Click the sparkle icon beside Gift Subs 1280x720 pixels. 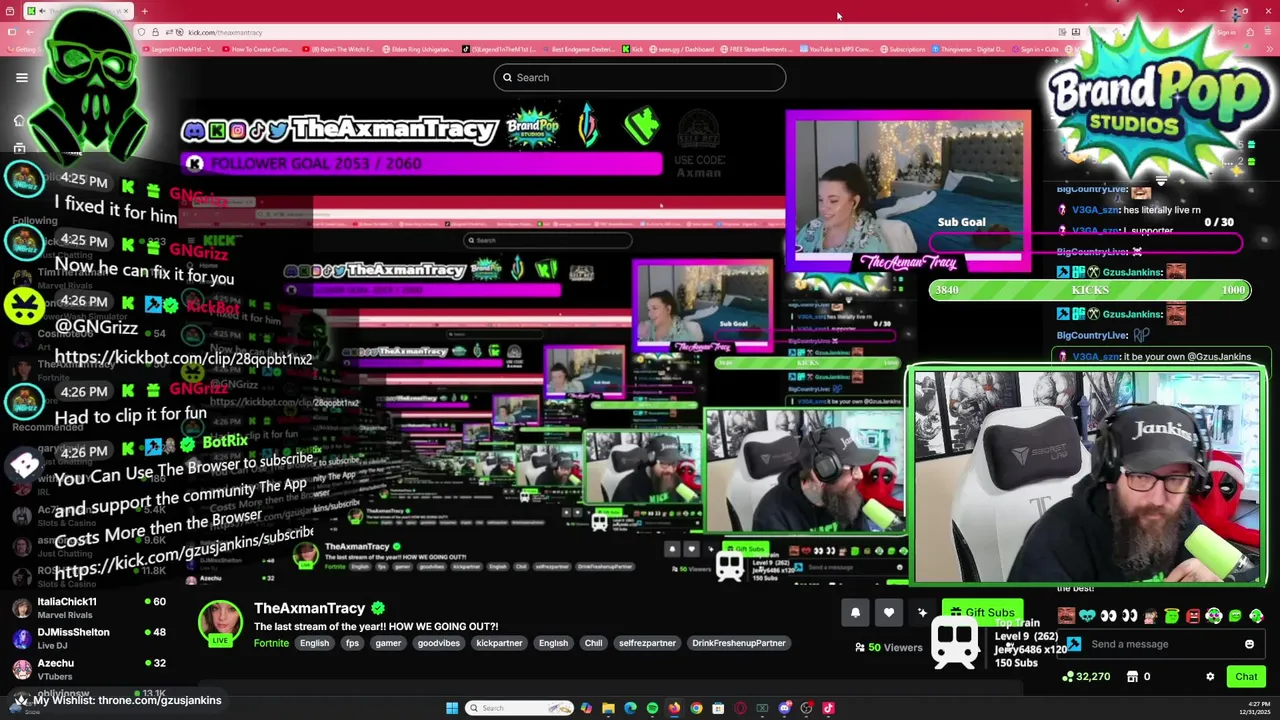click(x=922, y=612)
